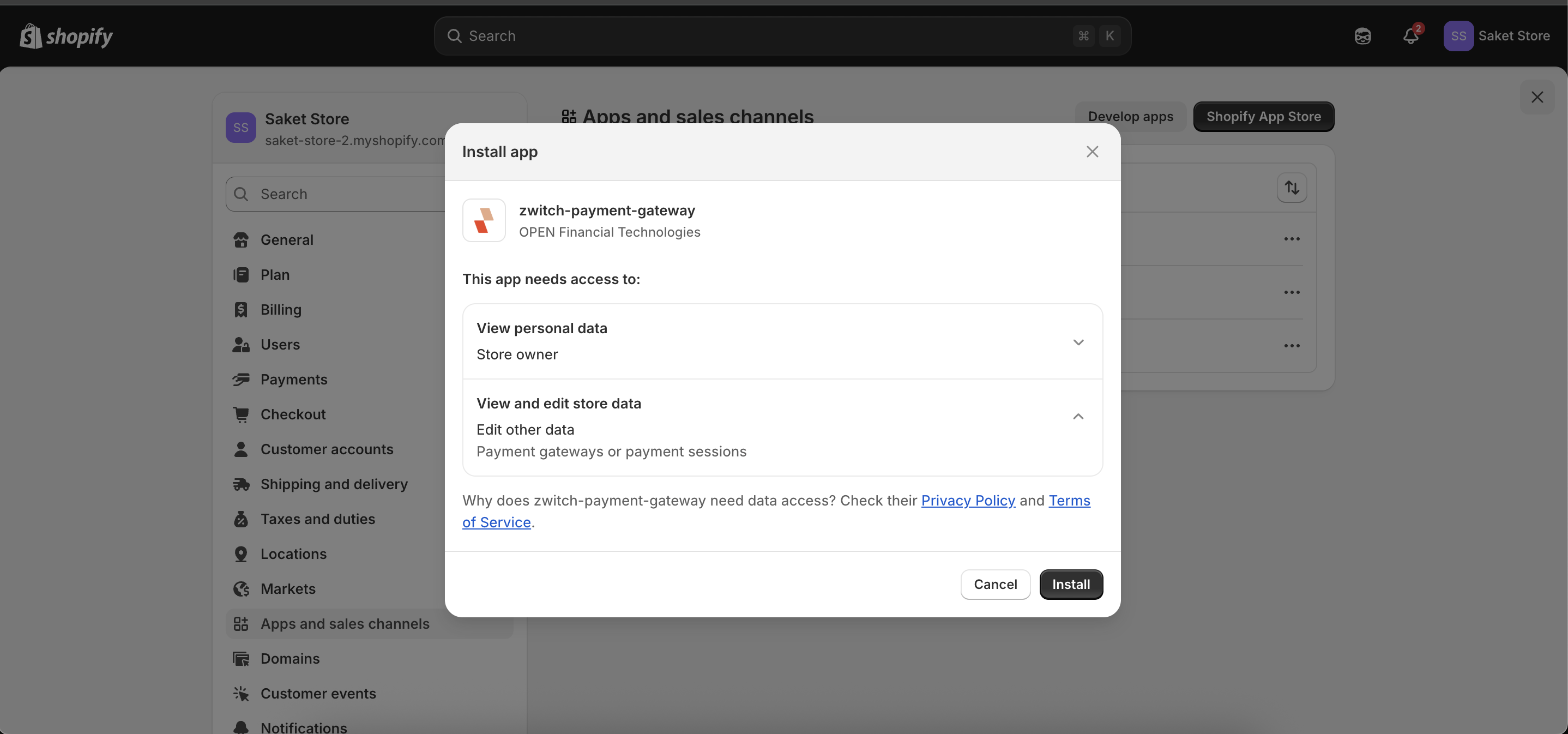The width and height of the screenshot is (1568, 734).
Task: Click the Sidekick assistant icon in the top bar
Action: pyautogui.click(x=1362, y=36)
